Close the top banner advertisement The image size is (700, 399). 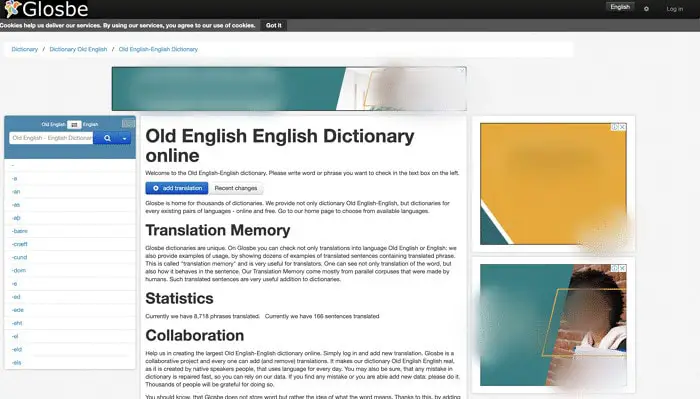pyautogui.click(x=462, y=71)
